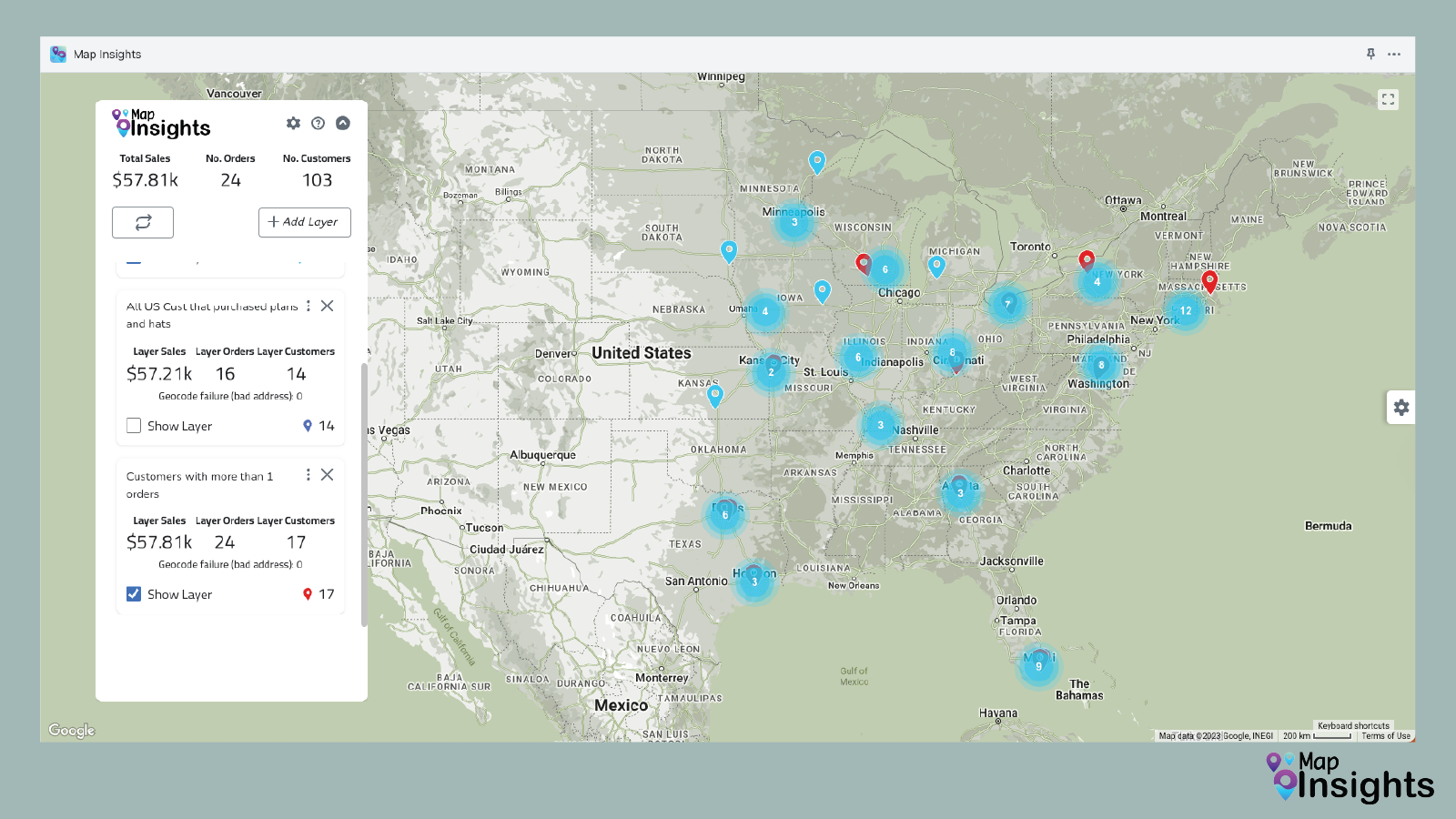The width and height of the screenshot is (1456, 819).
Task: Click the red pin count 17
Action: pos(327,594)
